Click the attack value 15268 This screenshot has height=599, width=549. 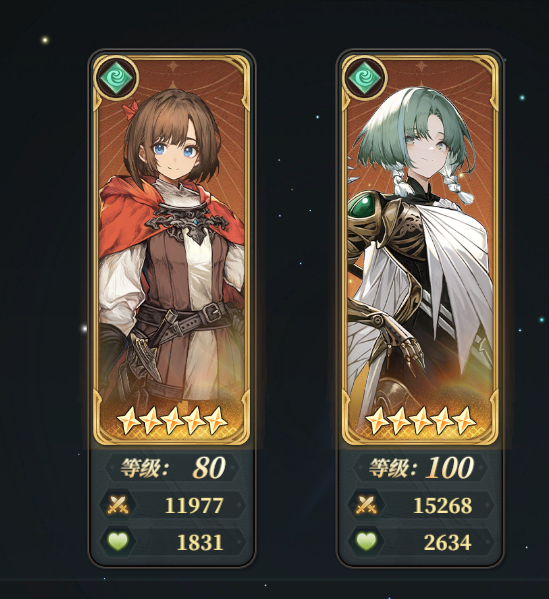442,506
